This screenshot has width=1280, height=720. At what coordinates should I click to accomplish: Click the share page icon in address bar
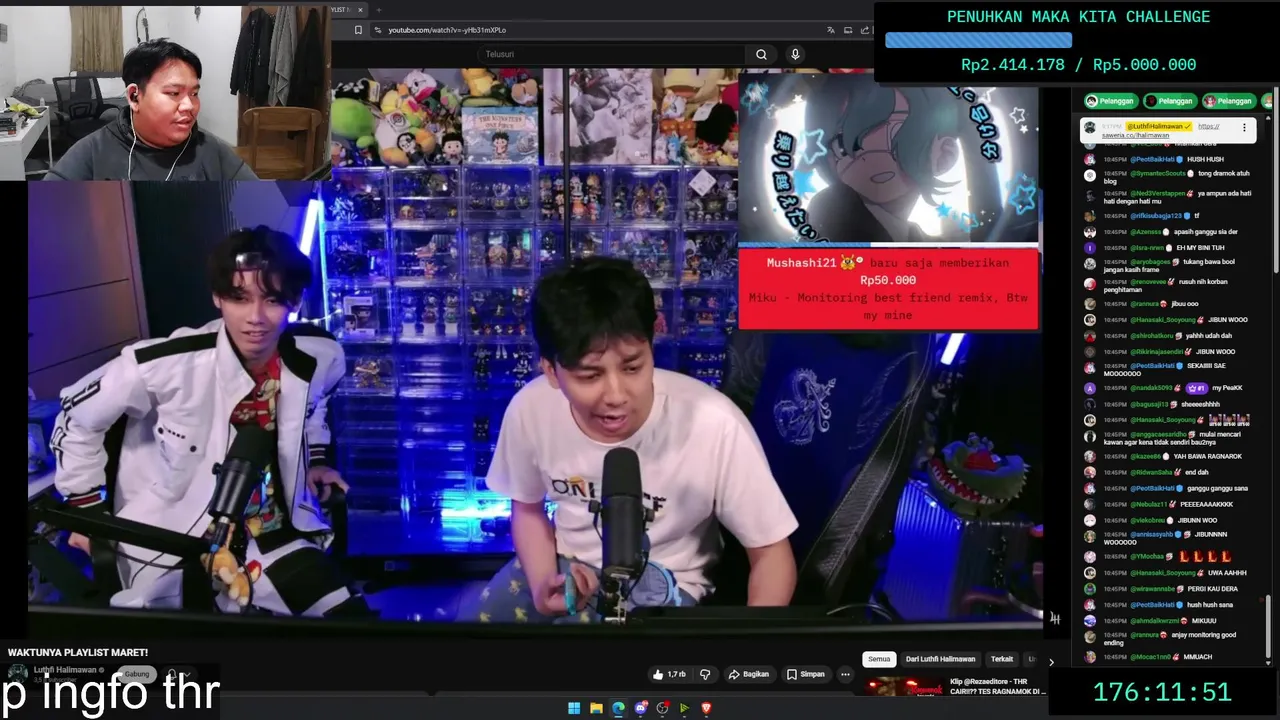[x=863, y=30]
